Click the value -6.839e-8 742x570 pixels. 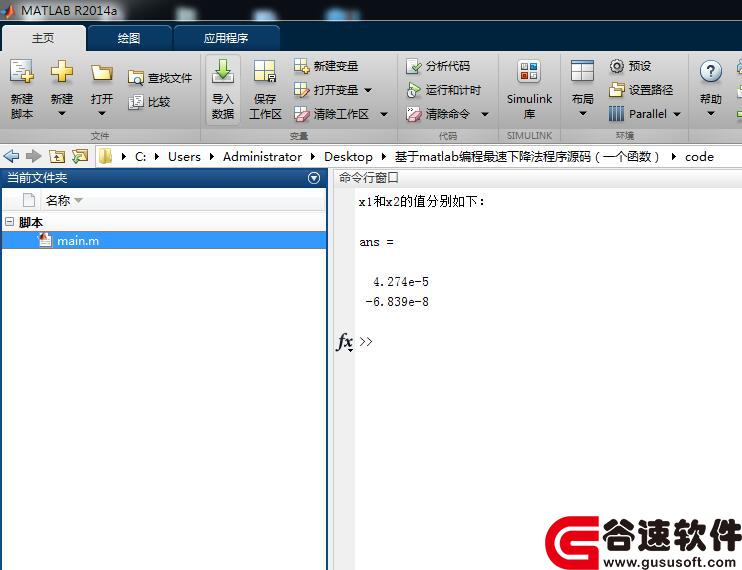click(x=397, y=301)
